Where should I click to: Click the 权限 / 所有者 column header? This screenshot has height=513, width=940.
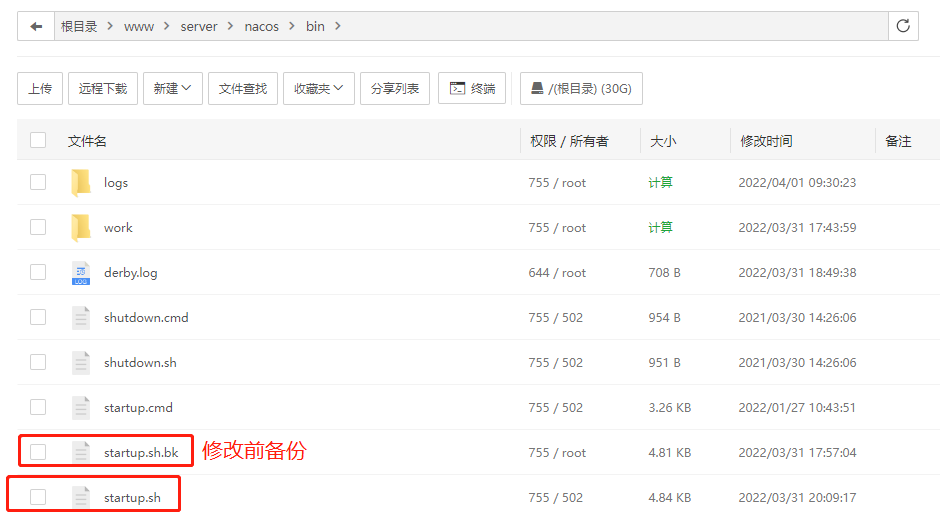(569, 141)
